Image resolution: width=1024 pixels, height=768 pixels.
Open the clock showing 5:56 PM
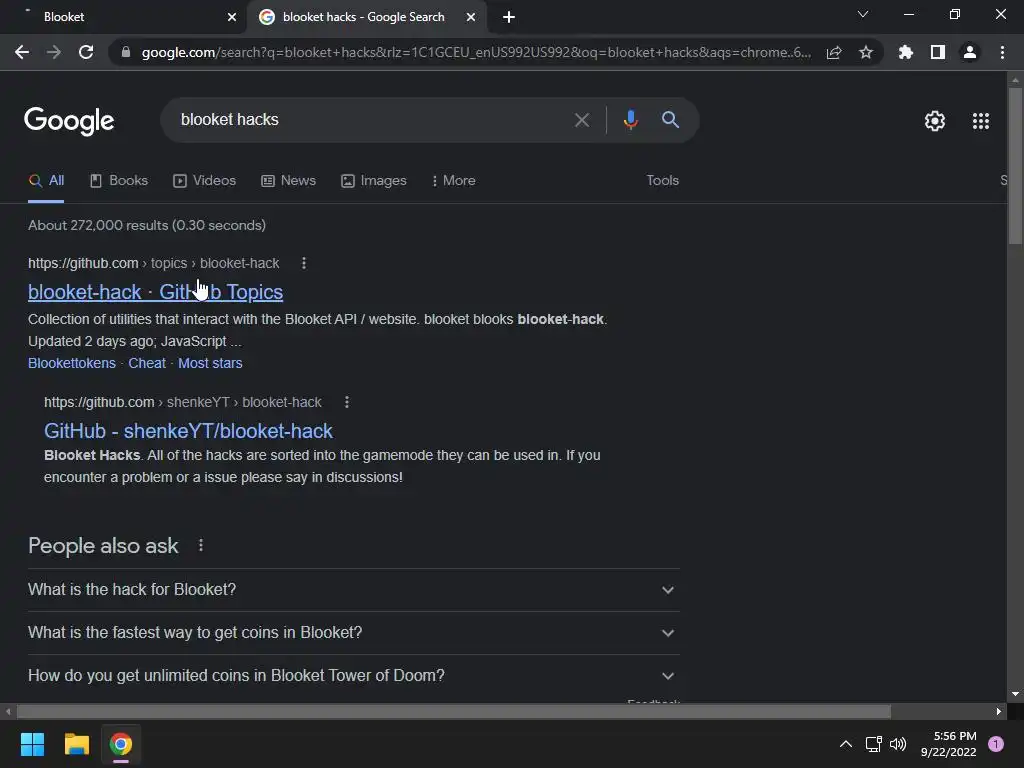[x=948, y=744]
